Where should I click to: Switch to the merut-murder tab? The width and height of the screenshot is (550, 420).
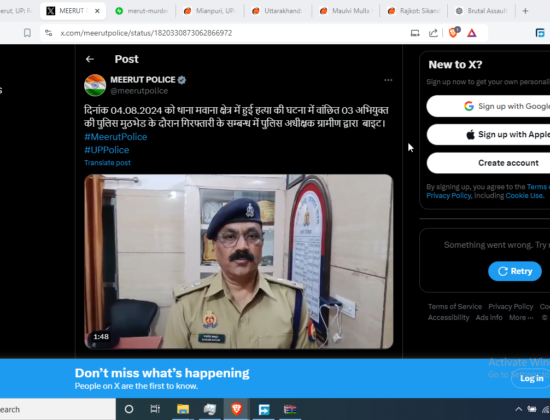click(x=142, y=11)
